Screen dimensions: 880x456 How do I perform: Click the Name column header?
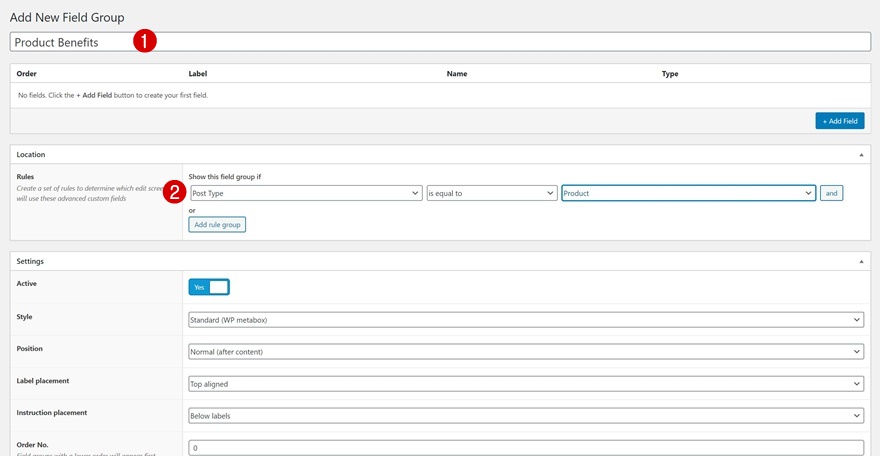pos(457,74)
